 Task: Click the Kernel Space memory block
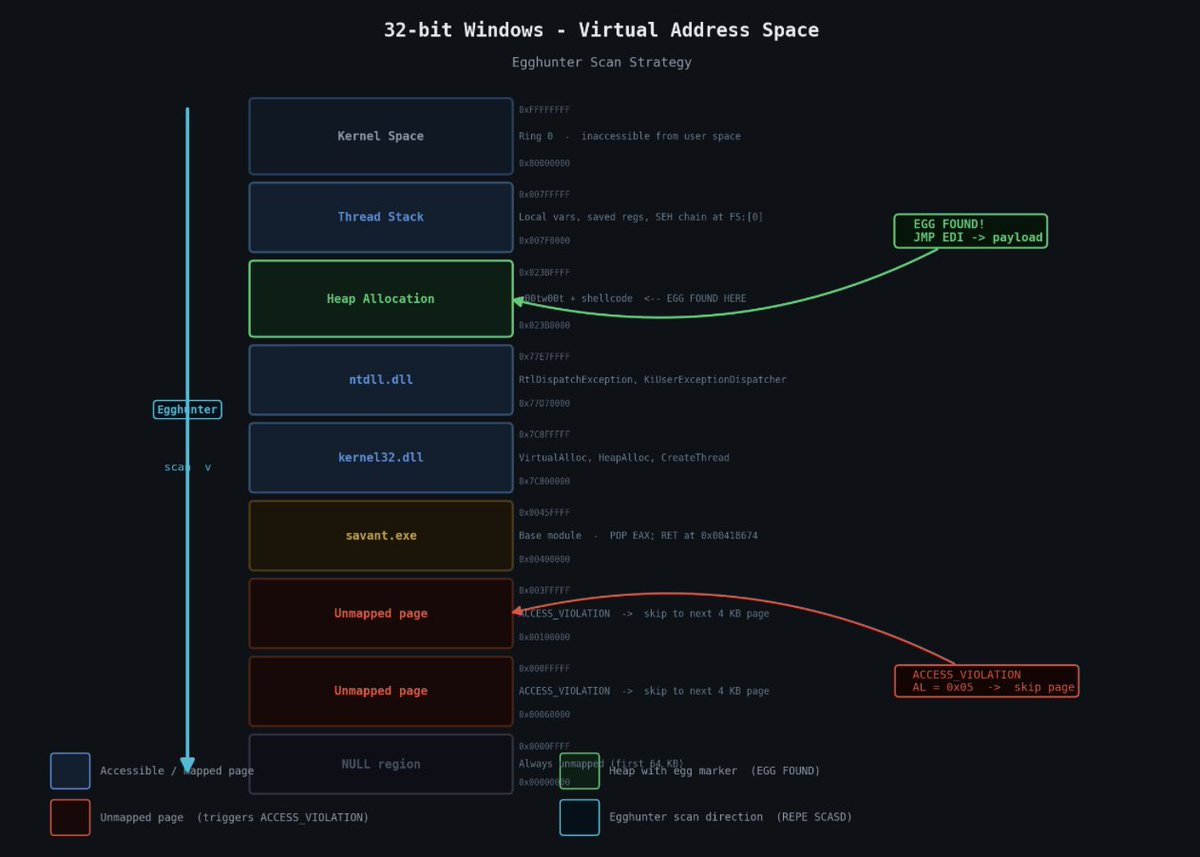pyautogui.click(x=381, y=136)
